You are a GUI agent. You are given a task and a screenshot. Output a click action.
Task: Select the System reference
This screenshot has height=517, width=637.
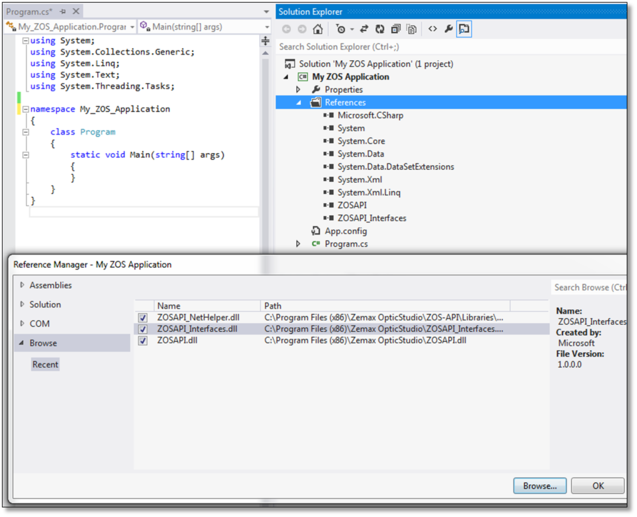(x=351, y=128)
